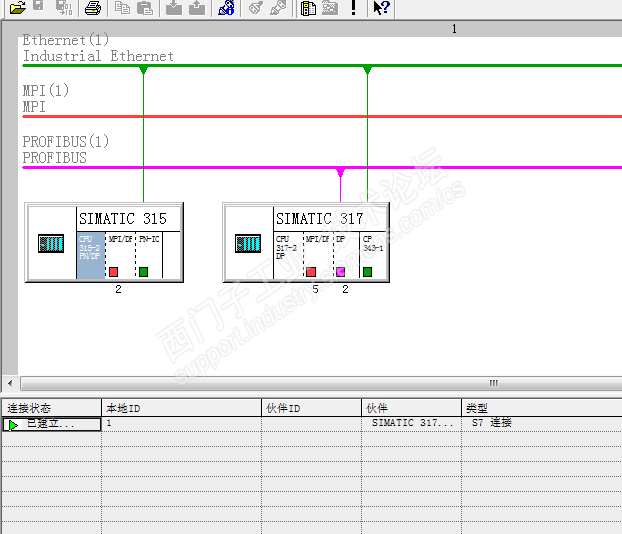
Task: Select the red MPI subnet line
Action: 322,117
